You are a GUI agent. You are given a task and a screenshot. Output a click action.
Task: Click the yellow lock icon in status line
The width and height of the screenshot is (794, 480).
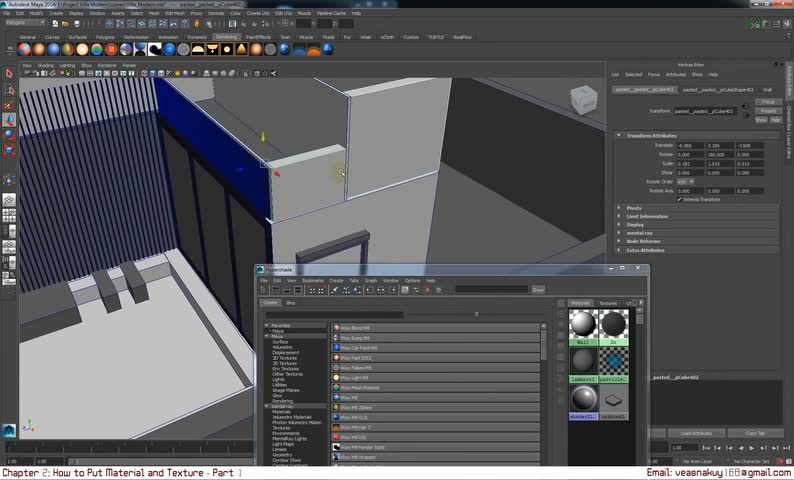197,24
